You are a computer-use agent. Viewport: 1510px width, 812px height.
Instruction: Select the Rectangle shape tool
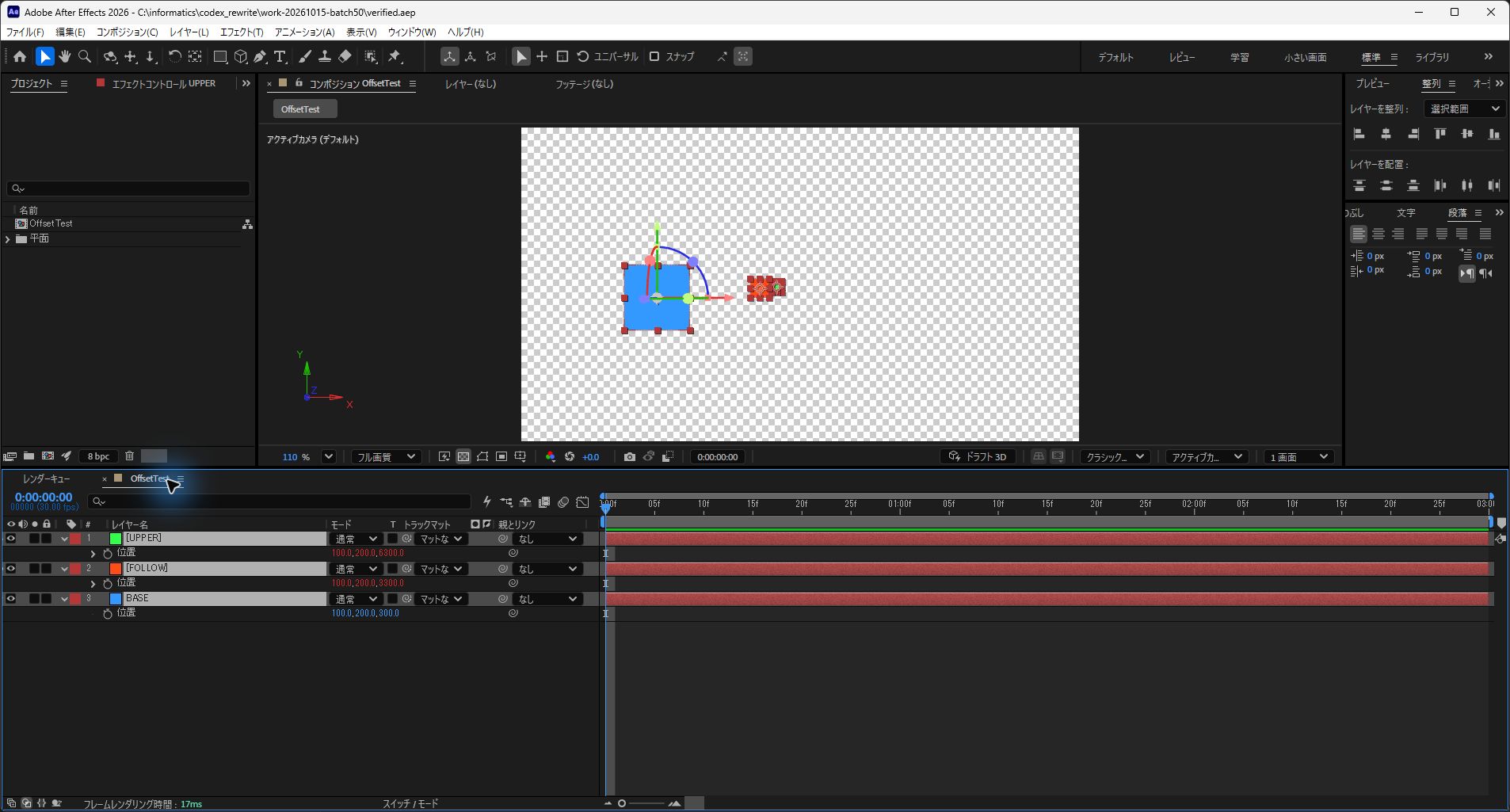(220, 56)
